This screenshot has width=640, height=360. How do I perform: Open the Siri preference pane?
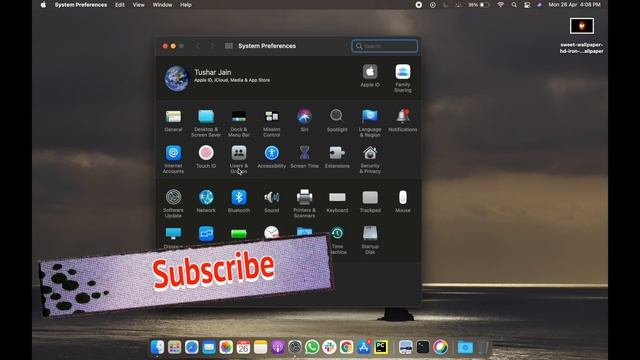(x=304, y=117)
